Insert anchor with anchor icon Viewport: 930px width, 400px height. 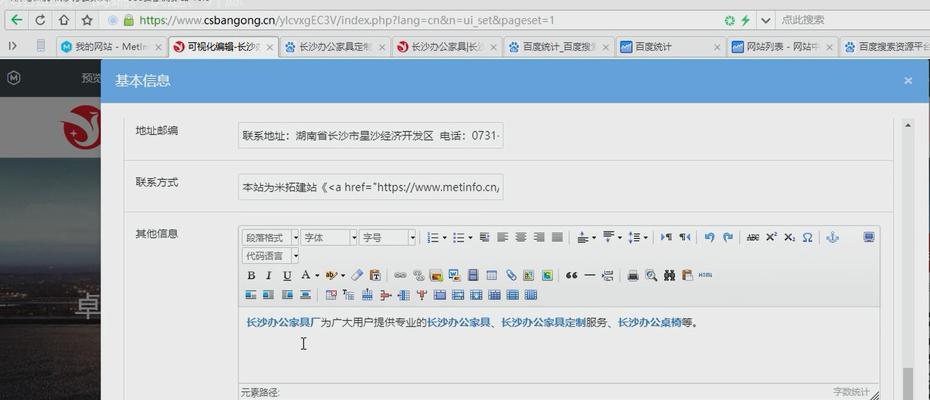click(x=833, y=237)
